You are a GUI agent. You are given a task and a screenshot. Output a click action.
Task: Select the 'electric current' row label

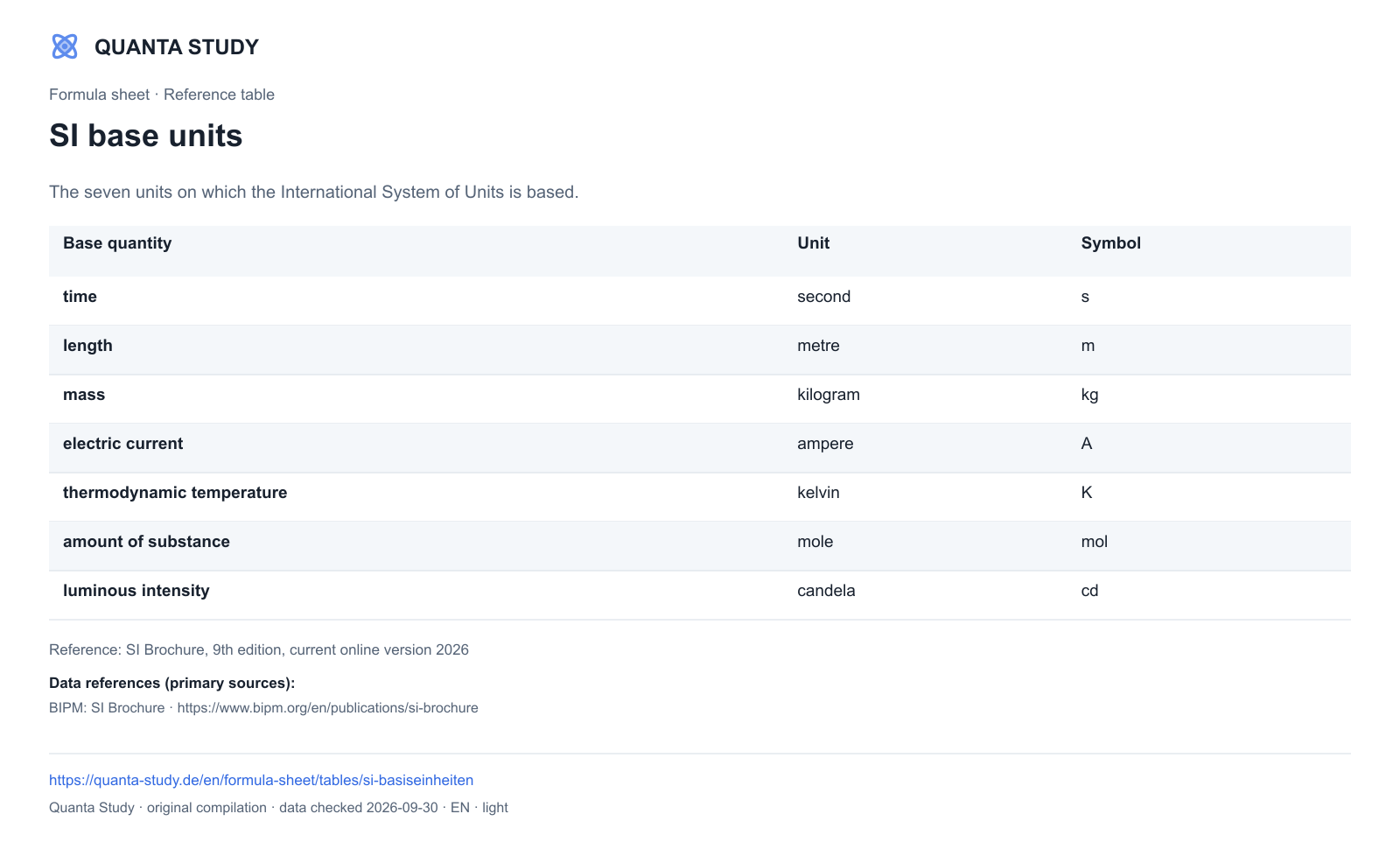tap(122, 444)
